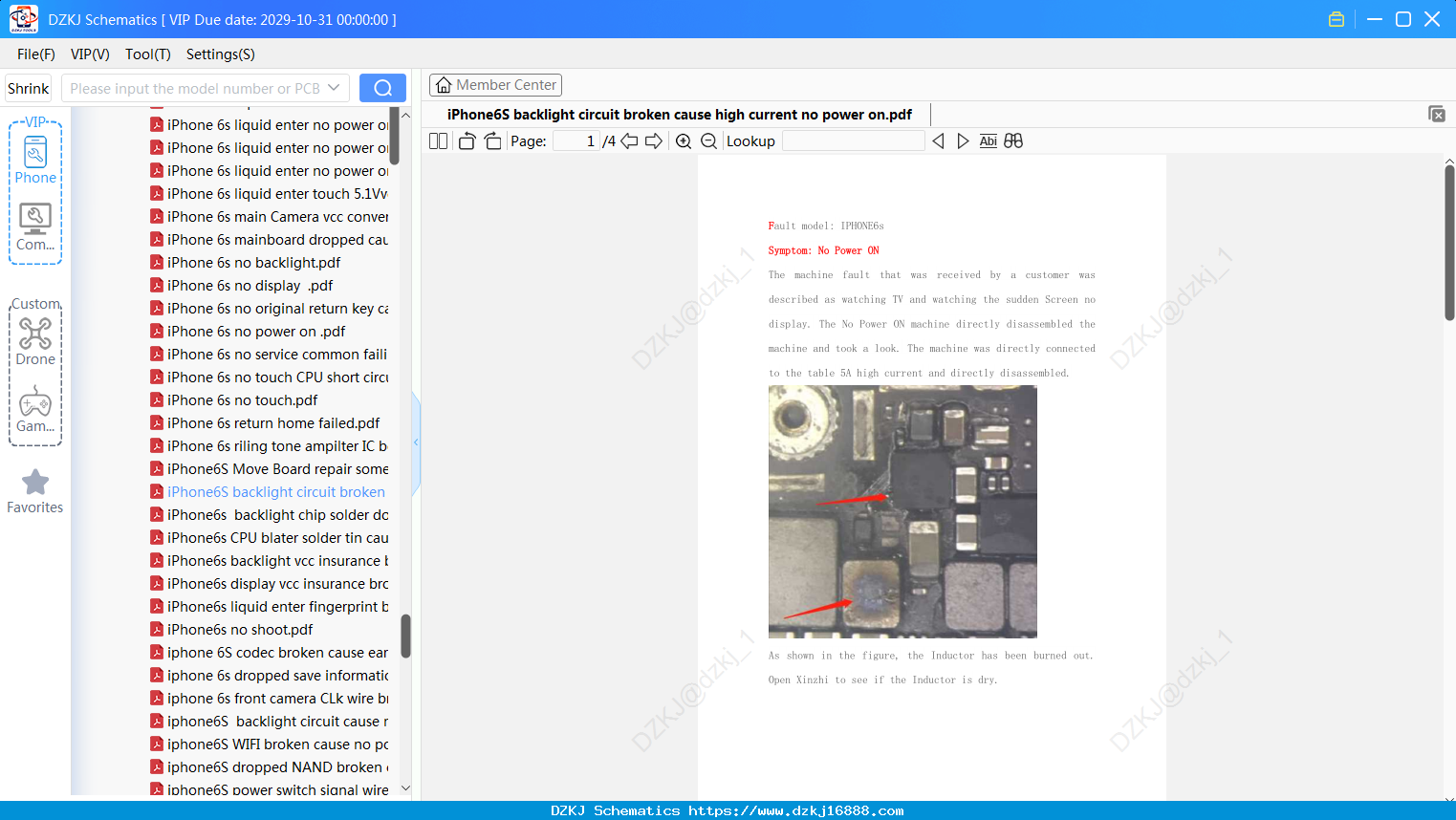Click the blue search button
The width and height of the screenshot is (1456, 820).
[x=382, y=88]
